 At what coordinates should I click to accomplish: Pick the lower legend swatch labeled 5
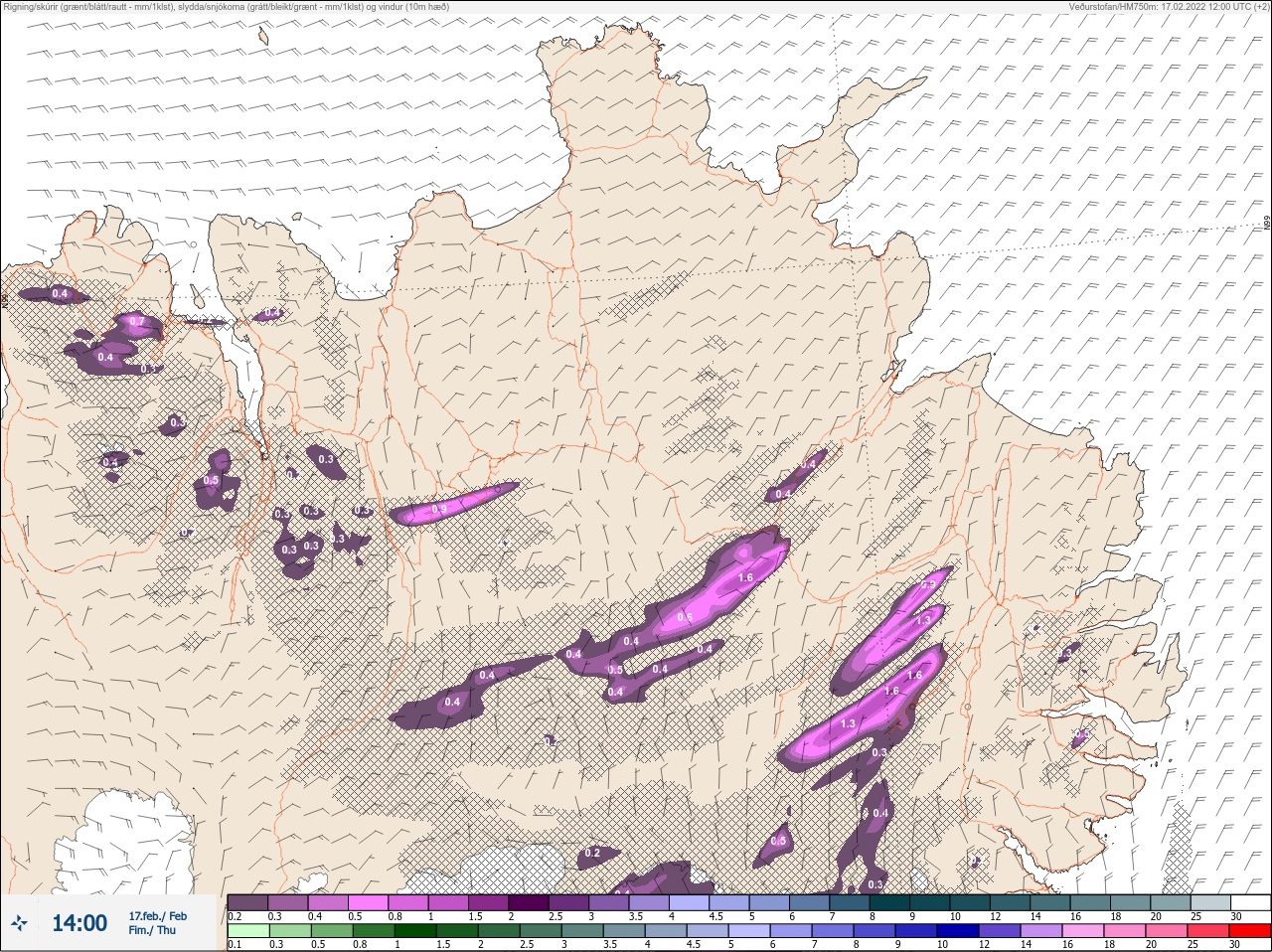pyautogui.click(x=748, y=930)
